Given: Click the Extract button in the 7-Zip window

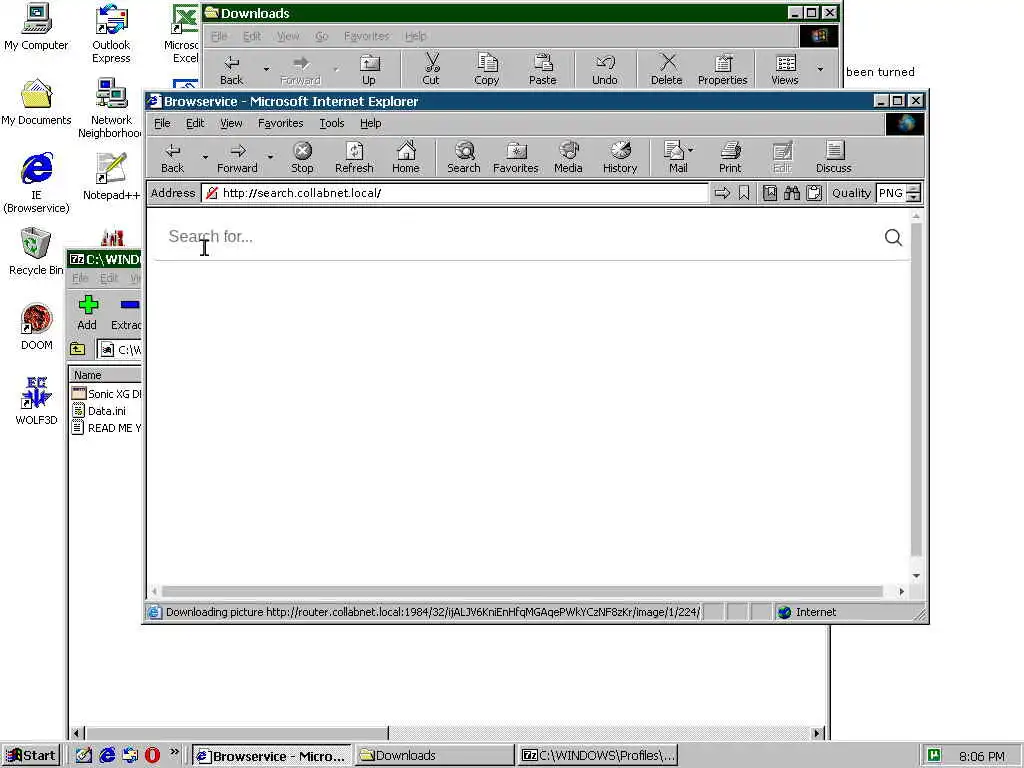Looking at the screenshot, I should 127,313.
